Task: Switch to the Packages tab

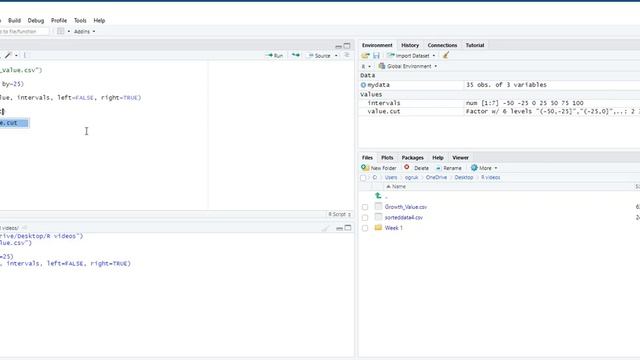Action: 412,158
